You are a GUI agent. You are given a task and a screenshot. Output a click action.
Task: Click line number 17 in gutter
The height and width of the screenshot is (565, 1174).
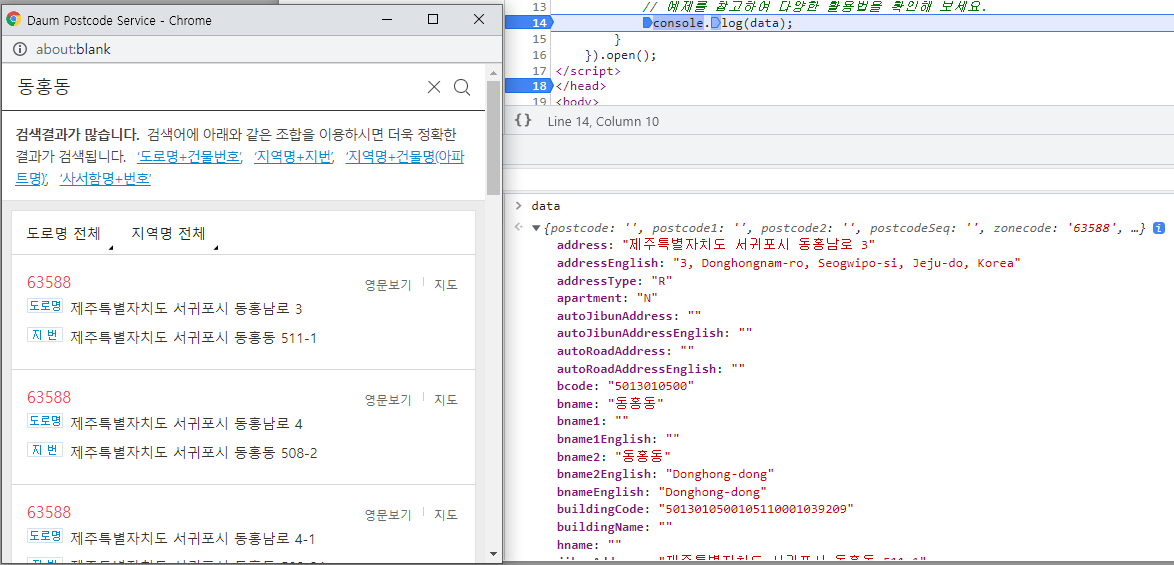[x=538, y=71]
